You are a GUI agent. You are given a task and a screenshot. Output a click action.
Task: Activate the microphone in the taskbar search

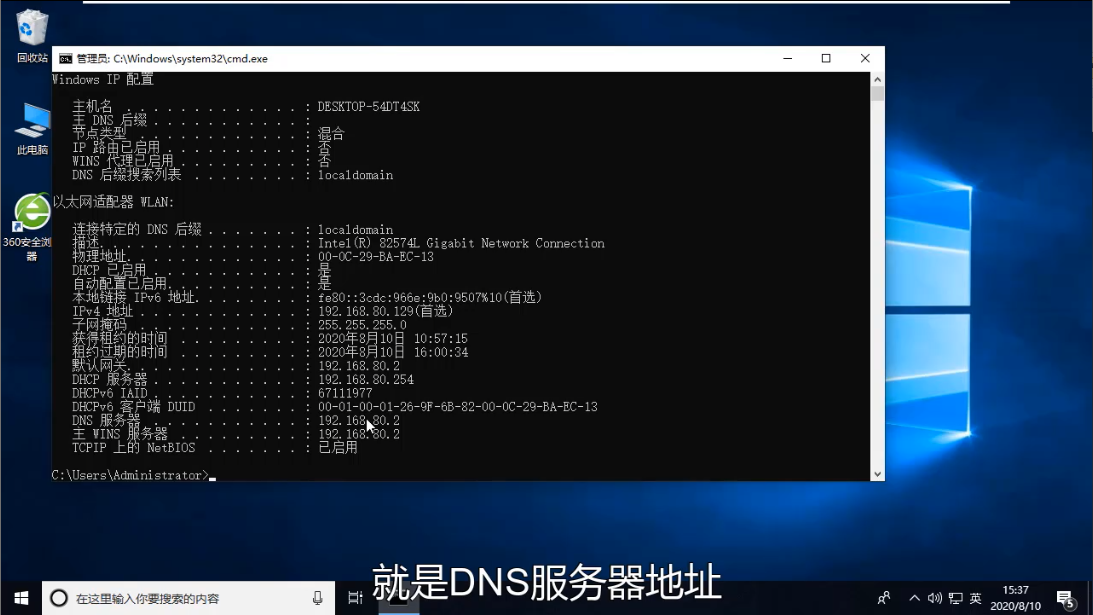(x=317, y=598)
